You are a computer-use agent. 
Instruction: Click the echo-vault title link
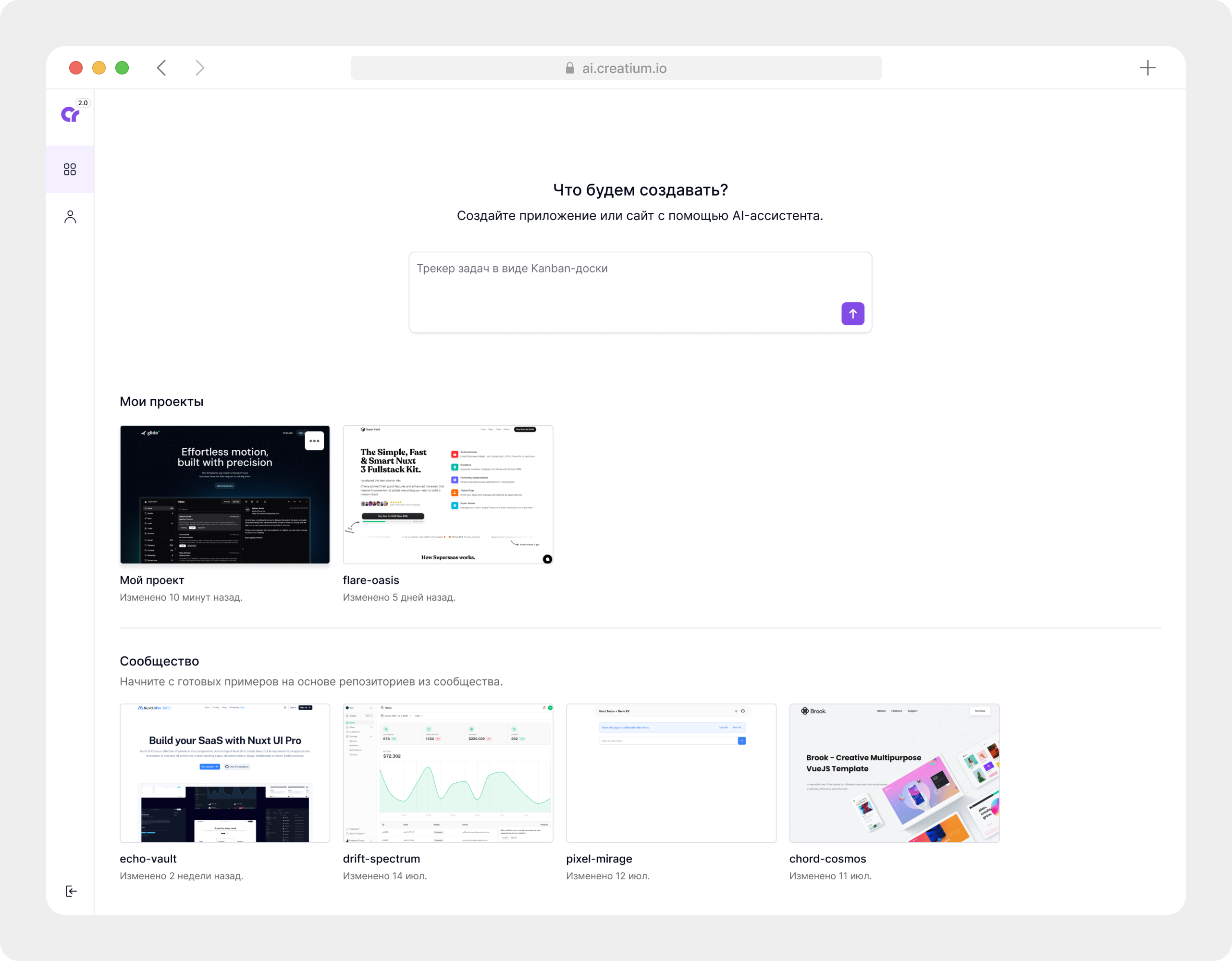pos(148,859)
